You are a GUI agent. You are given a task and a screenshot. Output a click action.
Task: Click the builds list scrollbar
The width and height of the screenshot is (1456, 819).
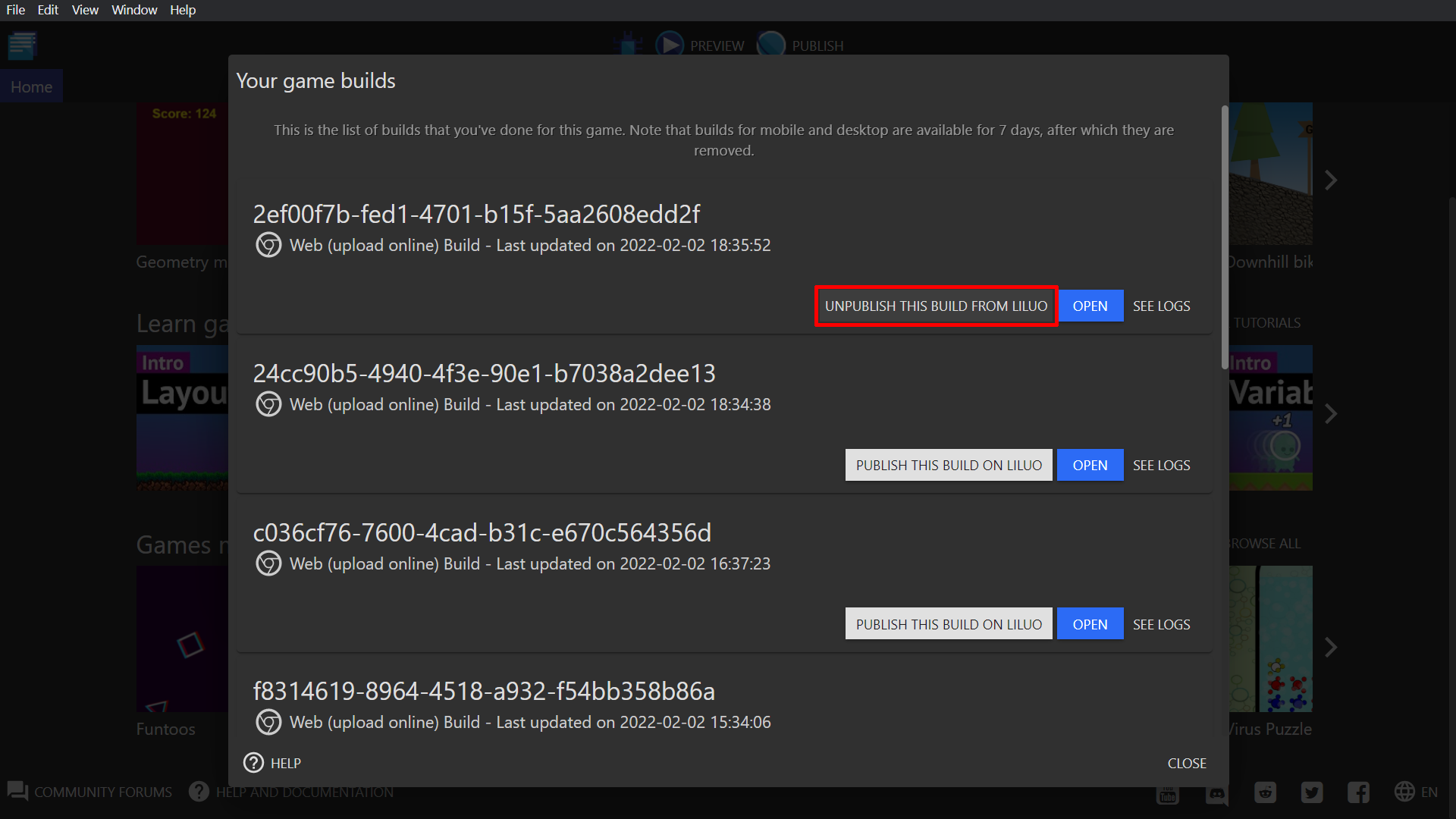click(x=1224, y=237)
